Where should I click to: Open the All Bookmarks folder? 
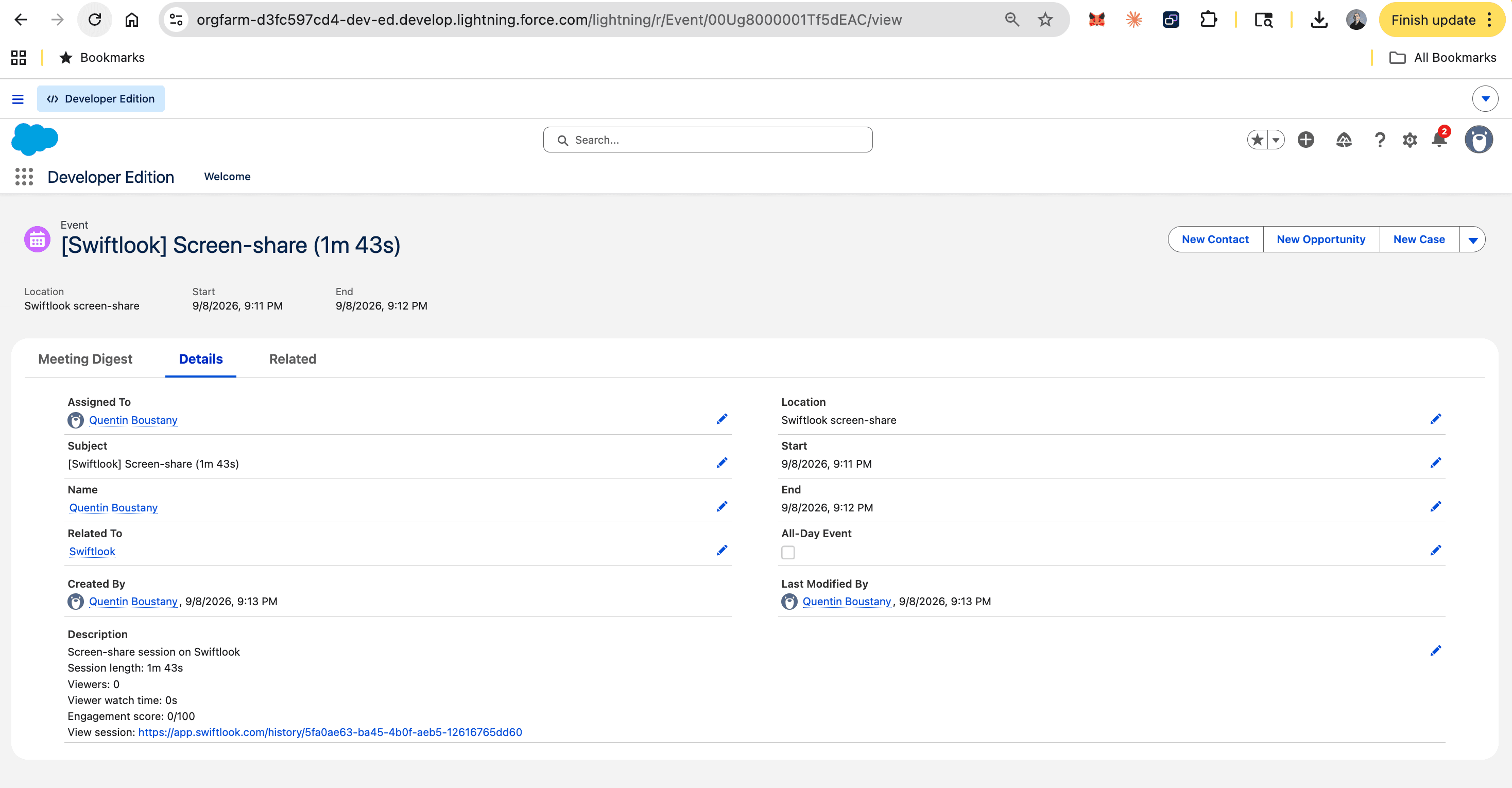pyautogui.click(x=1443, y=58)
